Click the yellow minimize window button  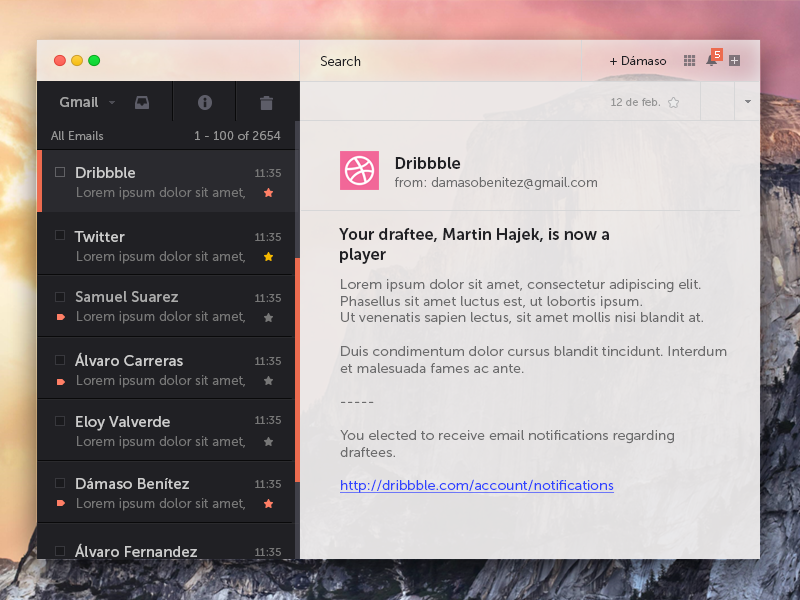pos(77,61)
